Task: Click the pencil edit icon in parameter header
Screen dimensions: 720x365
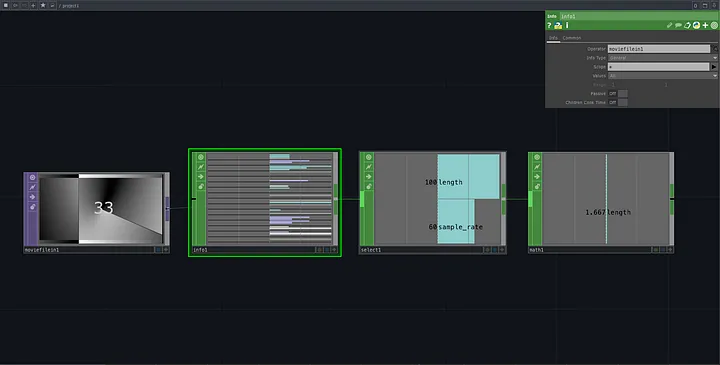Action: pyautogui.click(x=669, y=25)
